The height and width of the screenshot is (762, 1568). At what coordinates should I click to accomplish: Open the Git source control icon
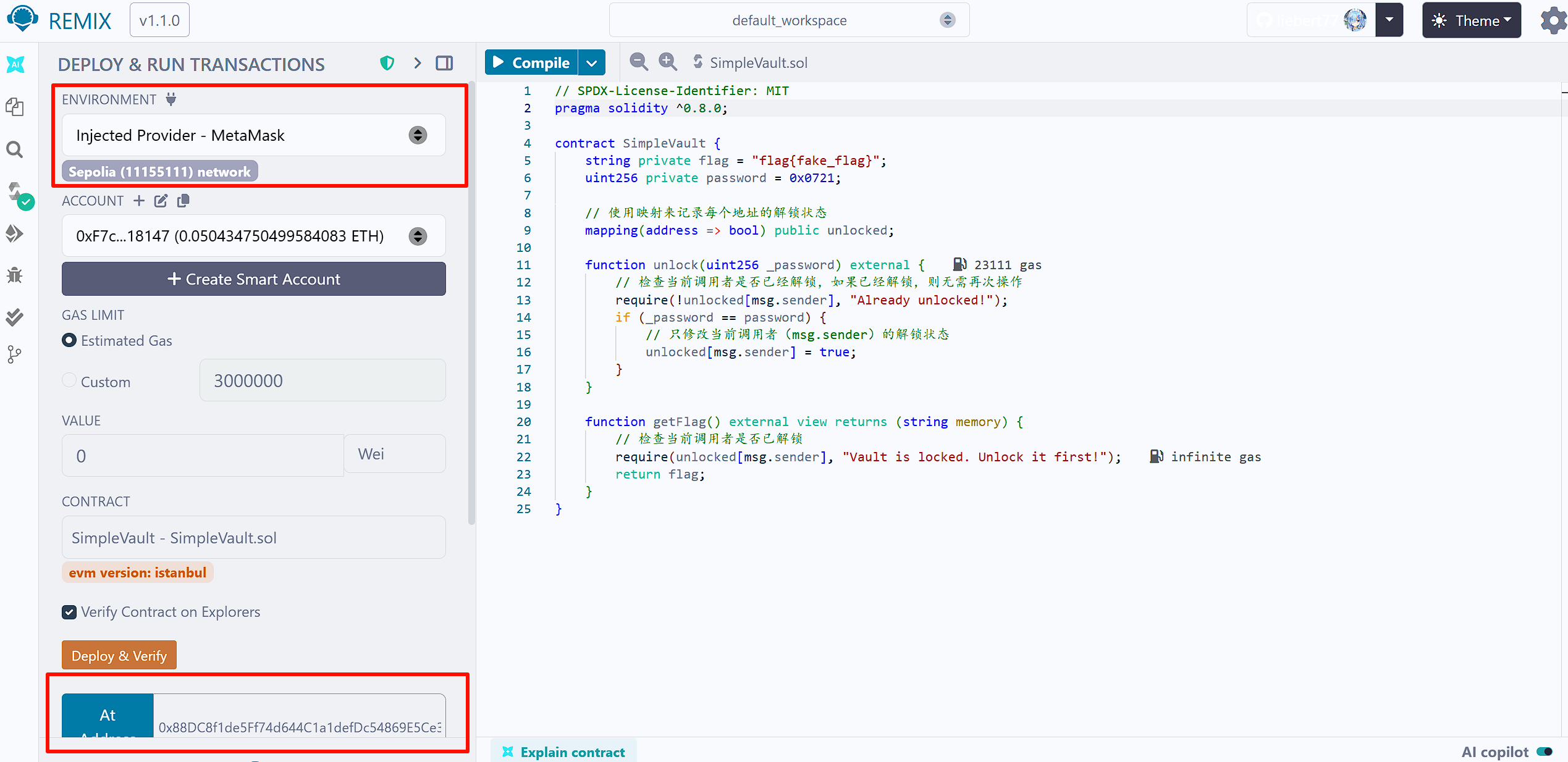(x=15, y=354)
